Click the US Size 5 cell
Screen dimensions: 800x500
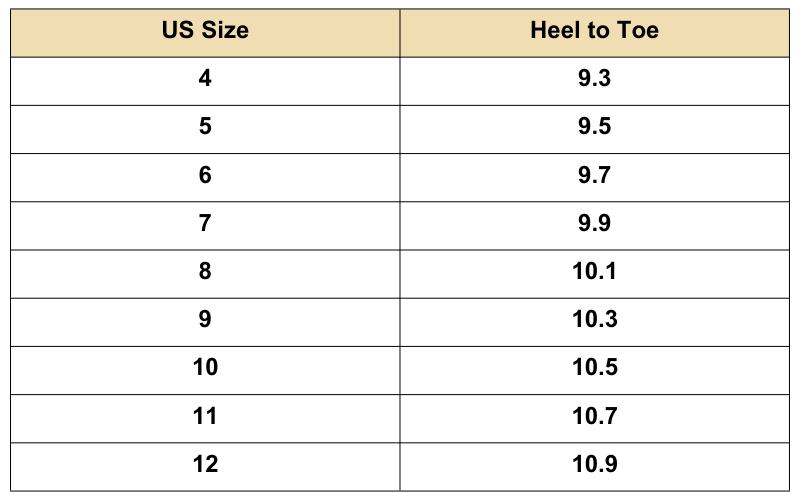pos(205,127)
